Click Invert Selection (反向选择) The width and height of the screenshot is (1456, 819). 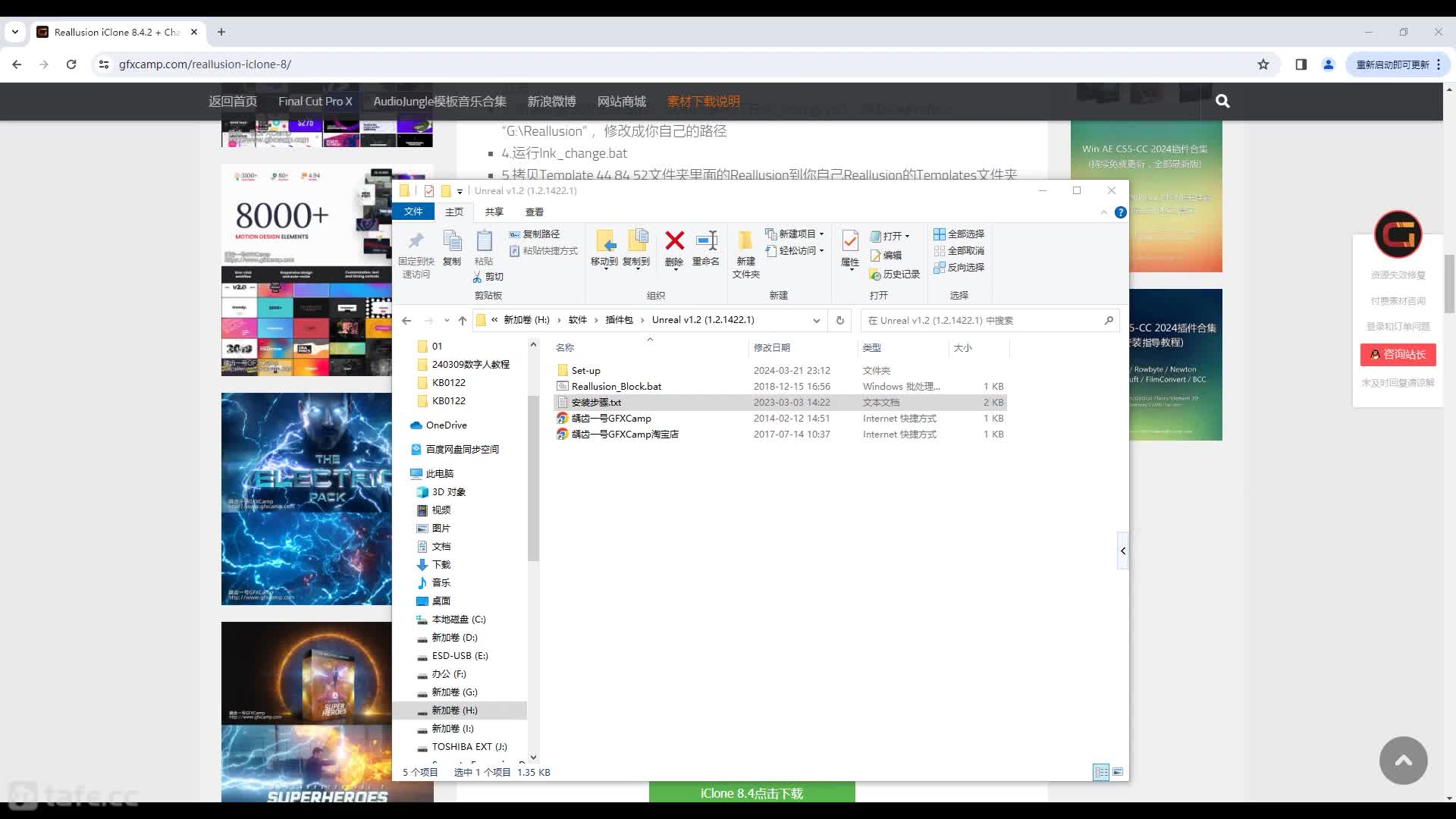point(959,268)
